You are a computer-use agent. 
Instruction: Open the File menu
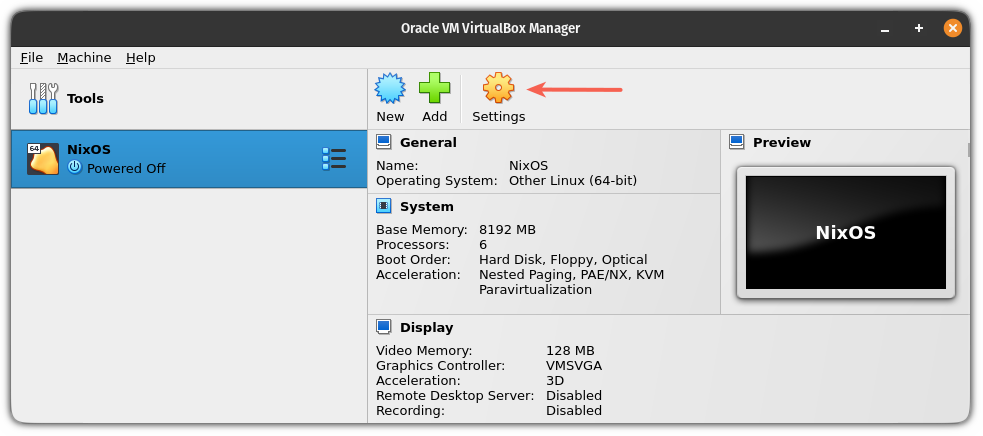31,58
